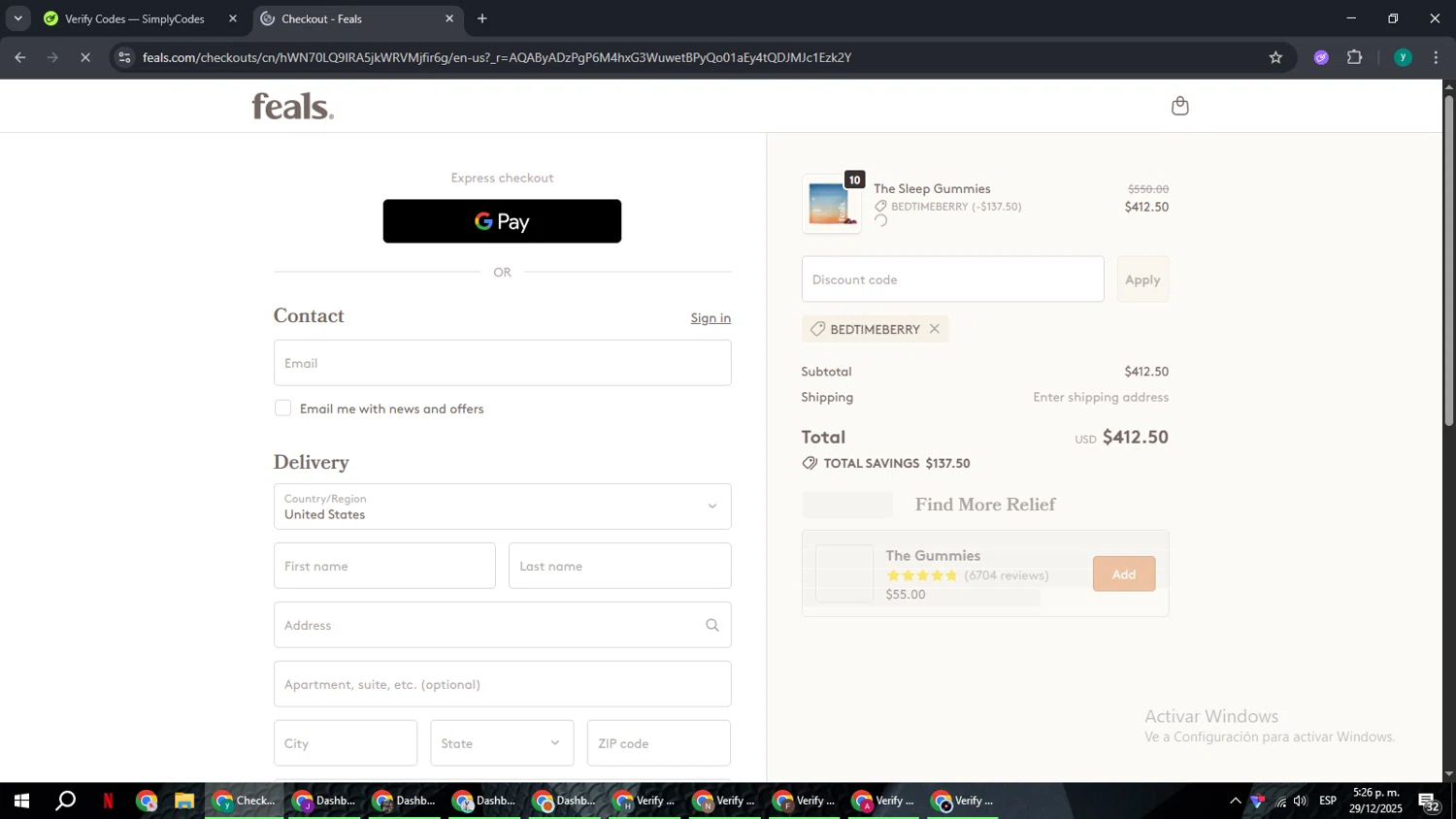This screenshot has height=819, width=1456.
Task: Add The Gummies to the order
Action: tap(1124, 574)
